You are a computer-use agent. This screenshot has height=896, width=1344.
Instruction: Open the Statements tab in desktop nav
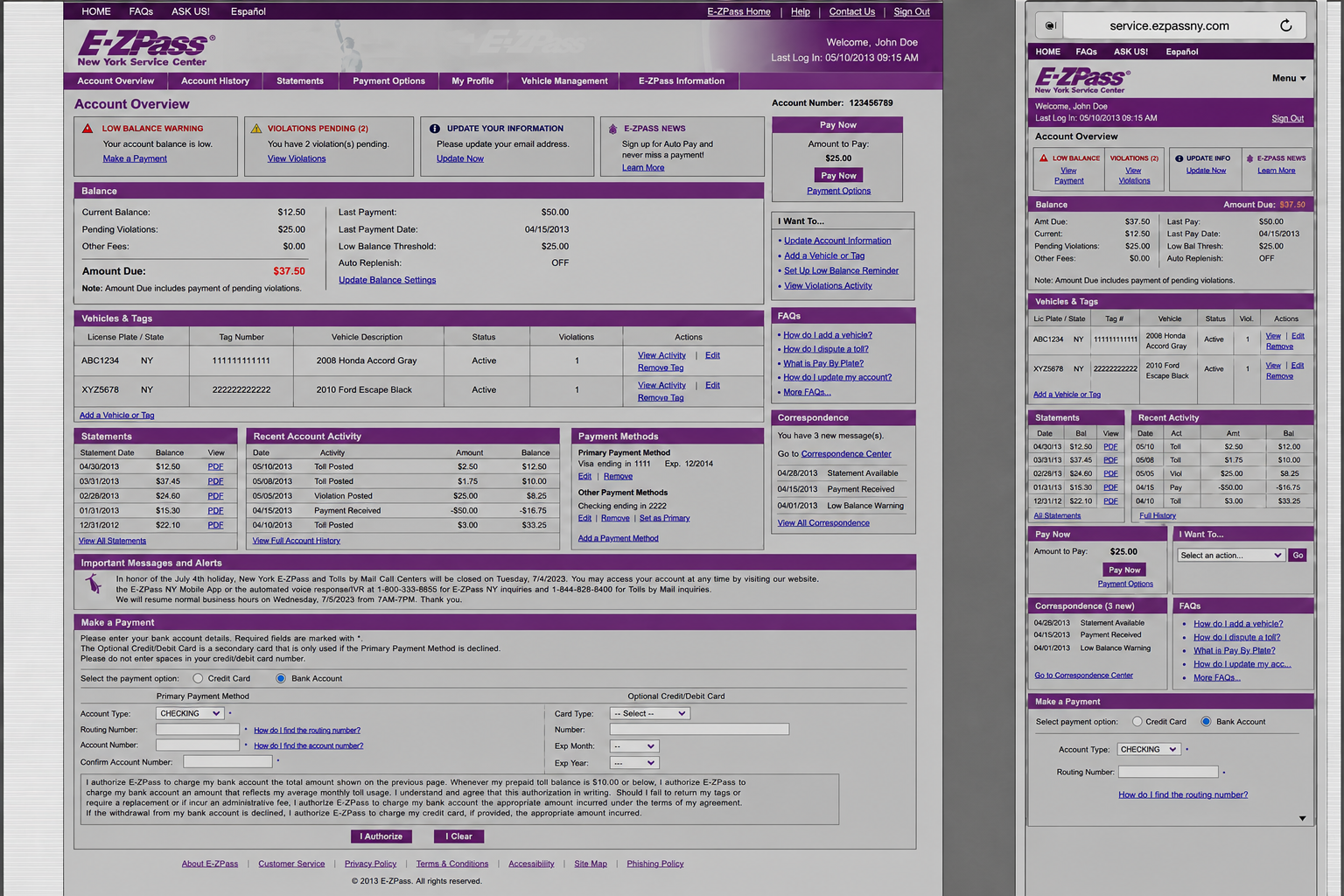[x=300, y=81]
